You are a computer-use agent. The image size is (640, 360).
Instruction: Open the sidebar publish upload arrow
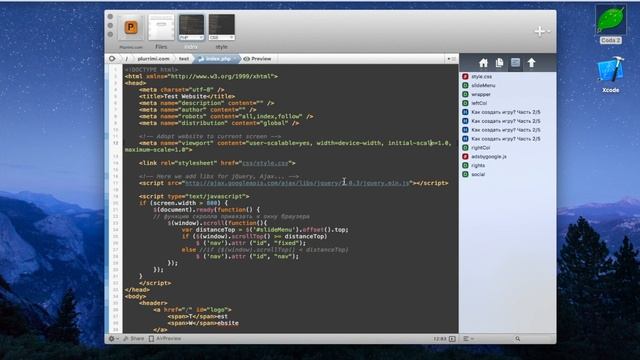click(x=531, y=63)
